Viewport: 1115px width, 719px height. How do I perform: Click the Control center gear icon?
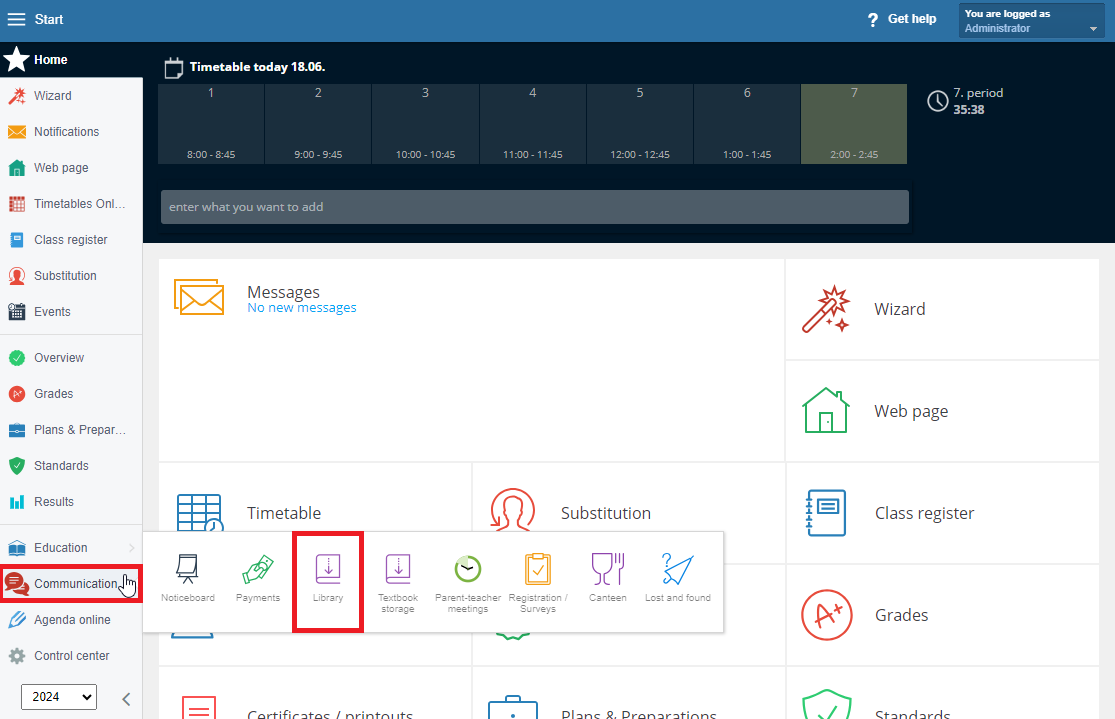(16, 656)
